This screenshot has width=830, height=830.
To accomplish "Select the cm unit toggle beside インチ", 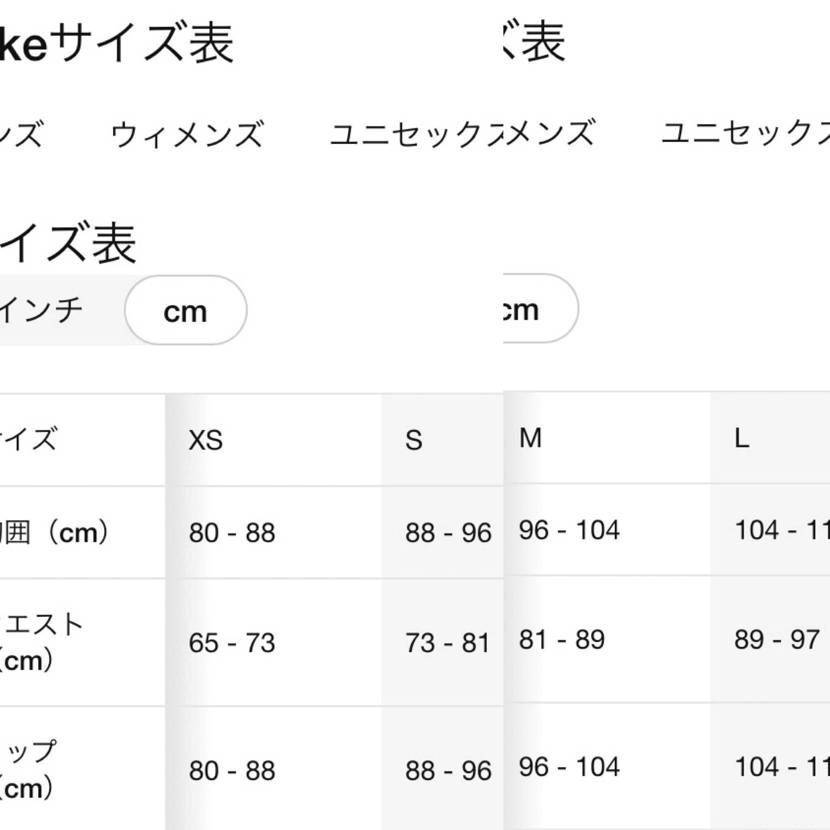I will (x=185, y=311).
